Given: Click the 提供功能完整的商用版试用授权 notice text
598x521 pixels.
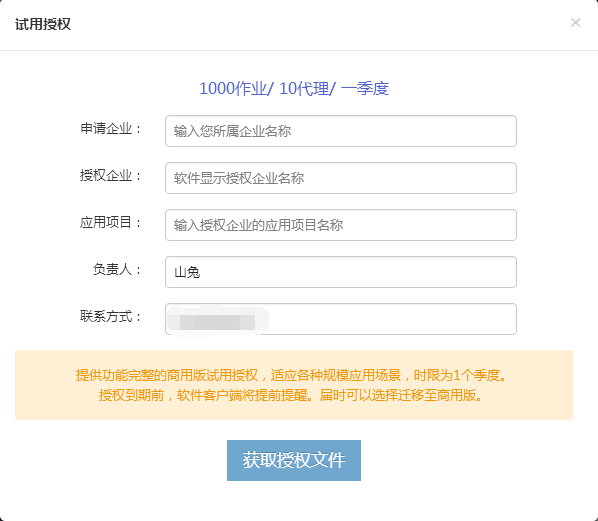Looking at the screenshot, I should 167,375.
